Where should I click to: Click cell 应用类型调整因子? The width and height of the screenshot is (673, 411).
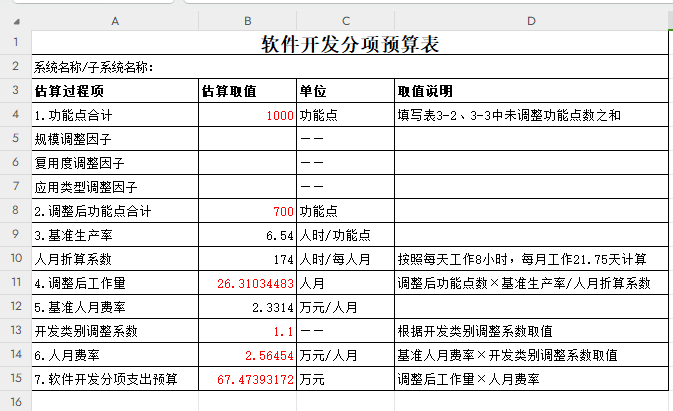(115, 187)
